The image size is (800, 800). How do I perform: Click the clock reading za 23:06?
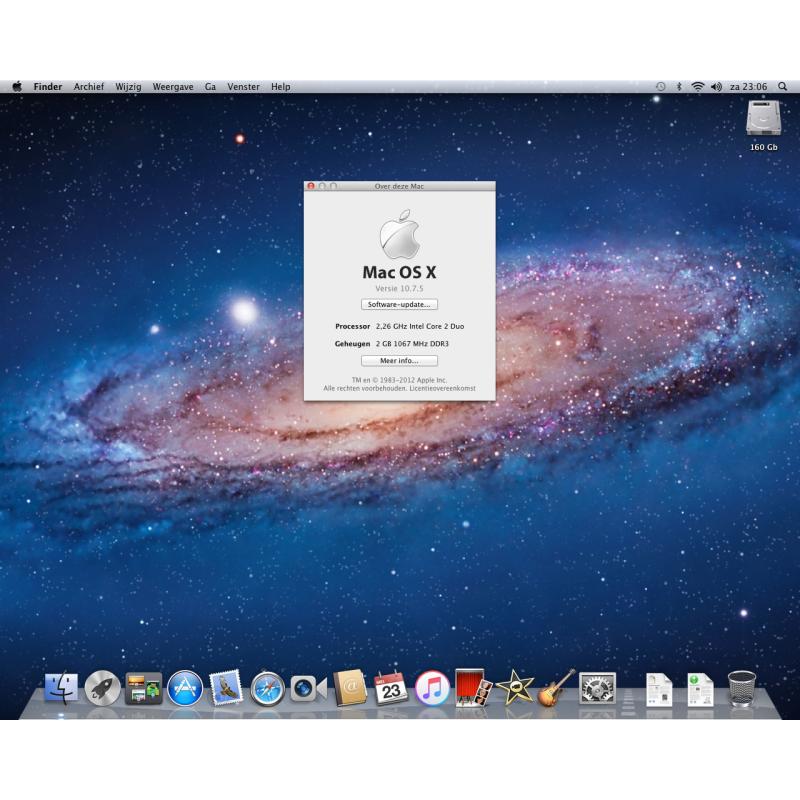(x=748, y=87)
